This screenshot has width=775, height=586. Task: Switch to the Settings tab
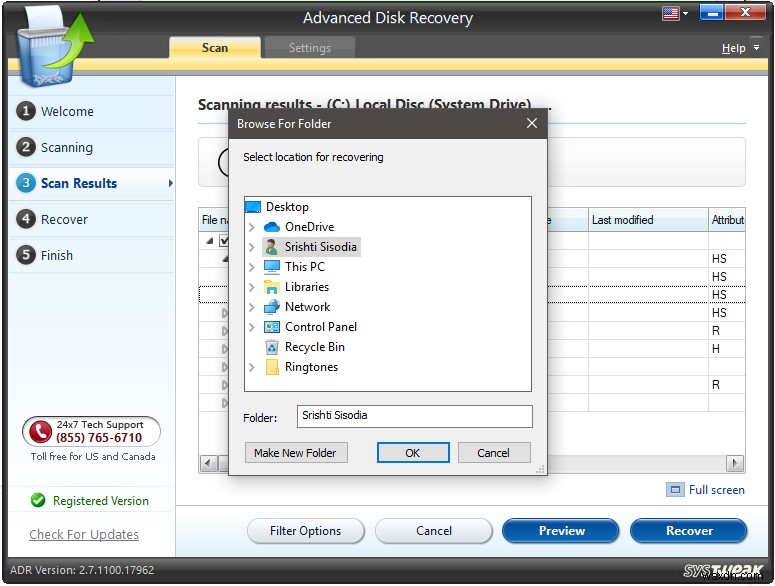309,48
